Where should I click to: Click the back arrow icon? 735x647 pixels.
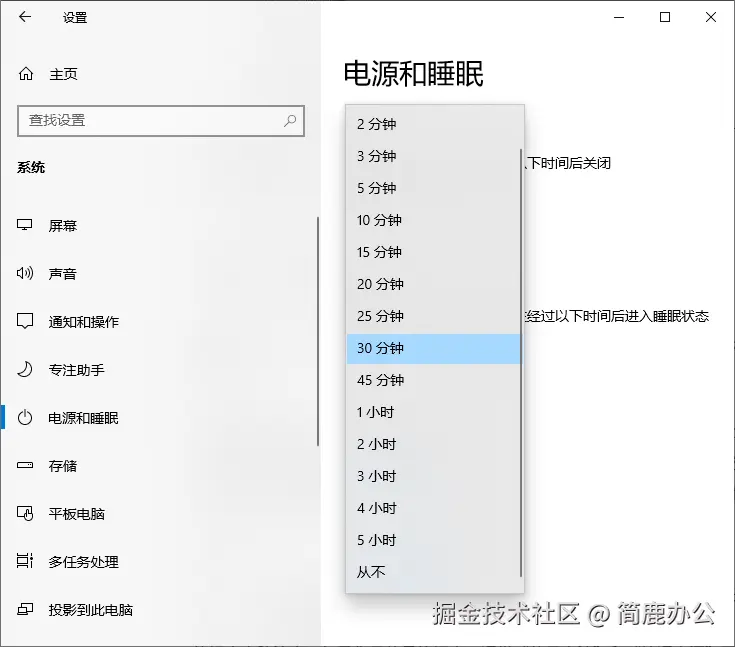[x=25, y=17]
